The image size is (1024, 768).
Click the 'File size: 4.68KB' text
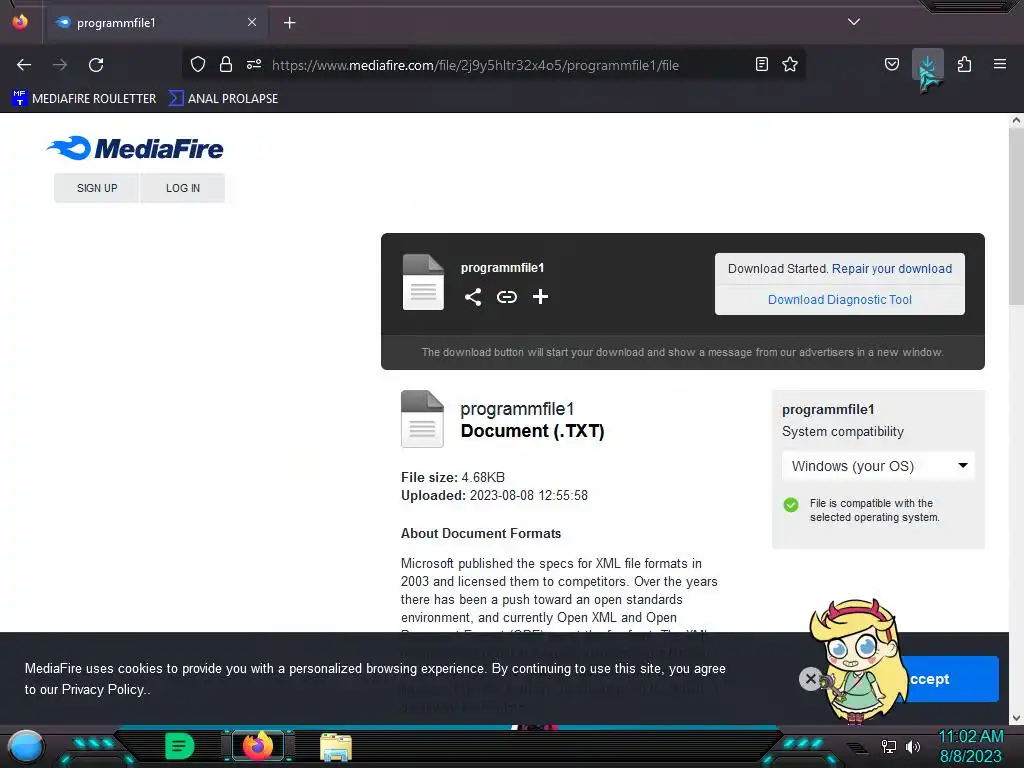point(453,477)
